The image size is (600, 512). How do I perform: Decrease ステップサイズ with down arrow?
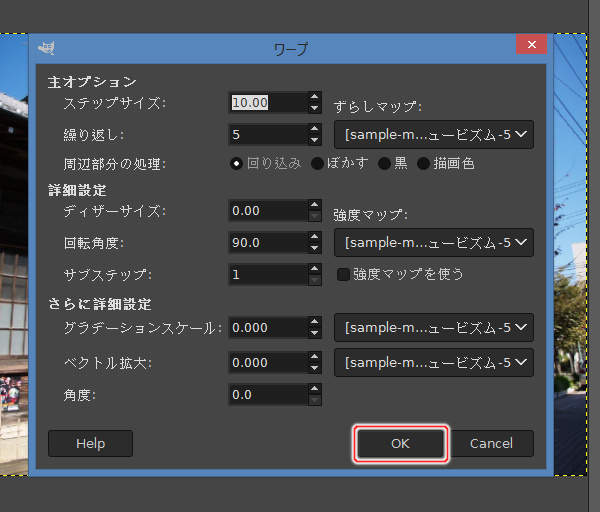pos(315,108)
